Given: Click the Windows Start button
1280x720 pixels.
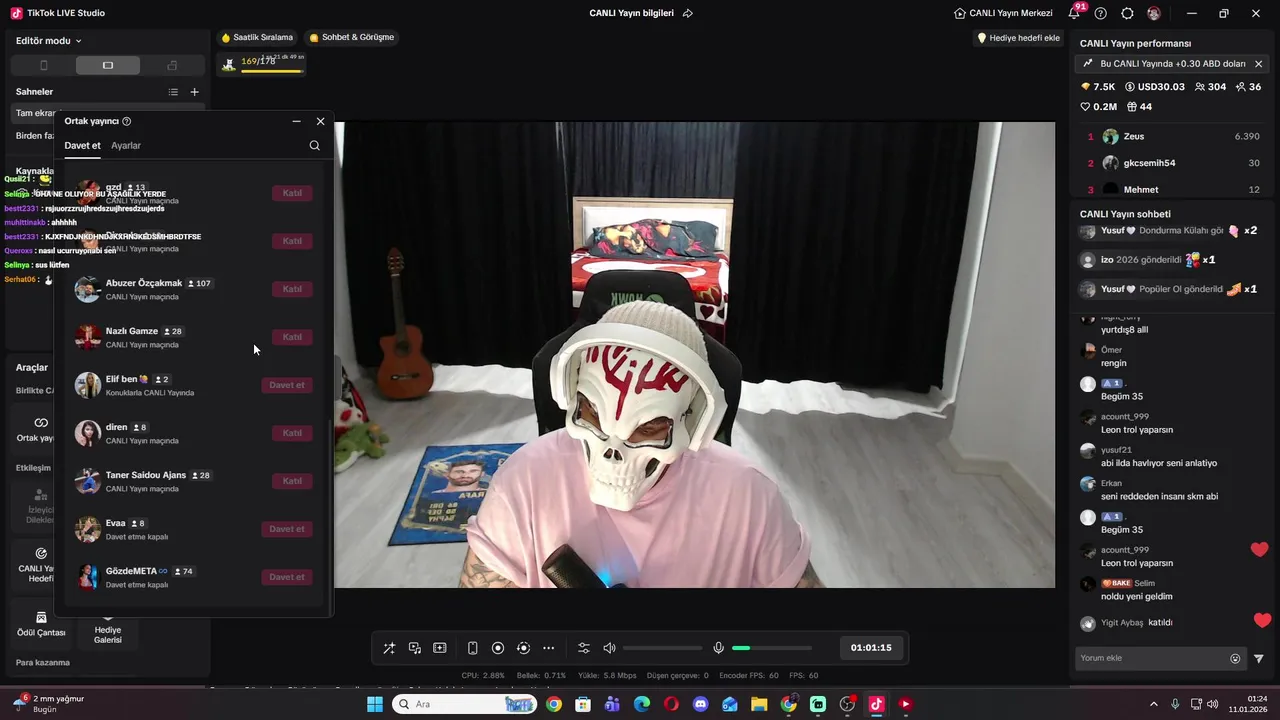Looking at the screenshot, I should coord(374,704).
